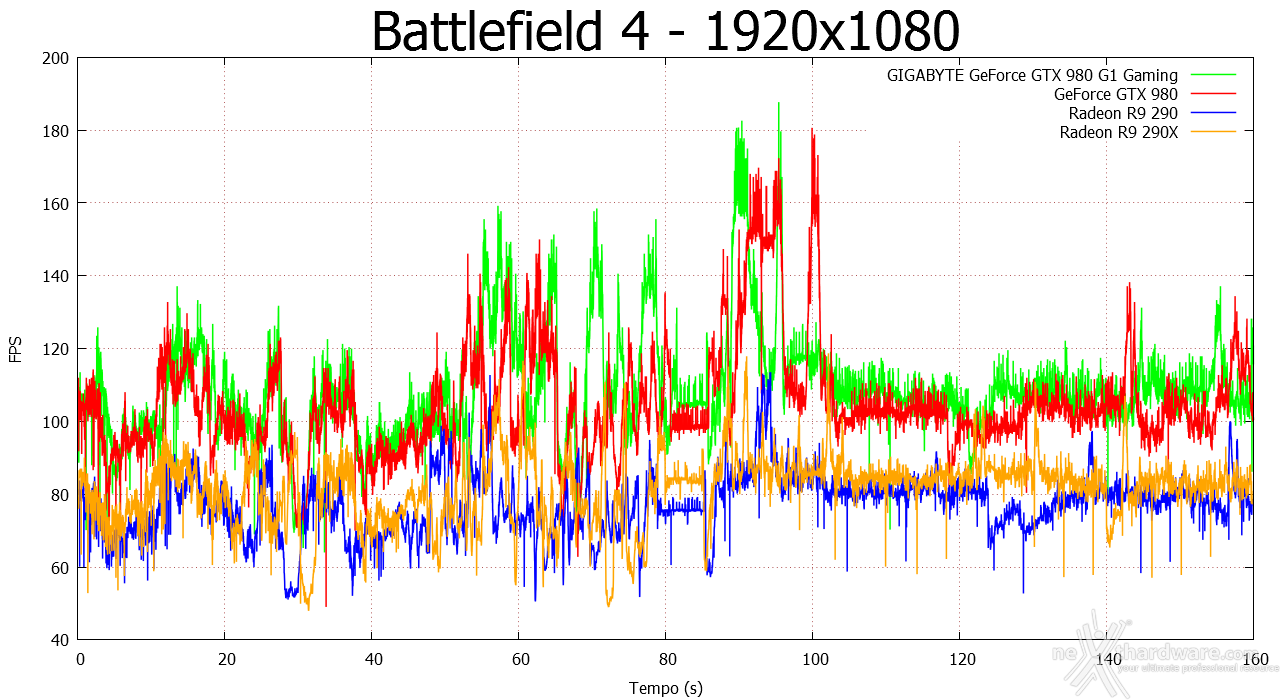
Task: Click the "Radeon R9 290X" legend label
Action: (1119, 132)
